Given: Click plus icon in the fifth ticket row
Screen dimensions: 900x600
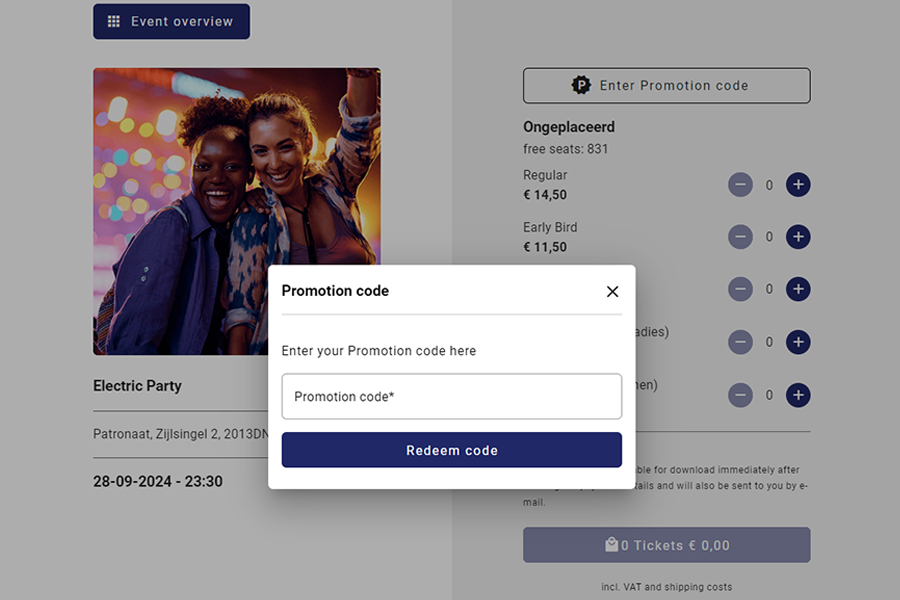Looking at the screenshot, I should pos(797,395).
